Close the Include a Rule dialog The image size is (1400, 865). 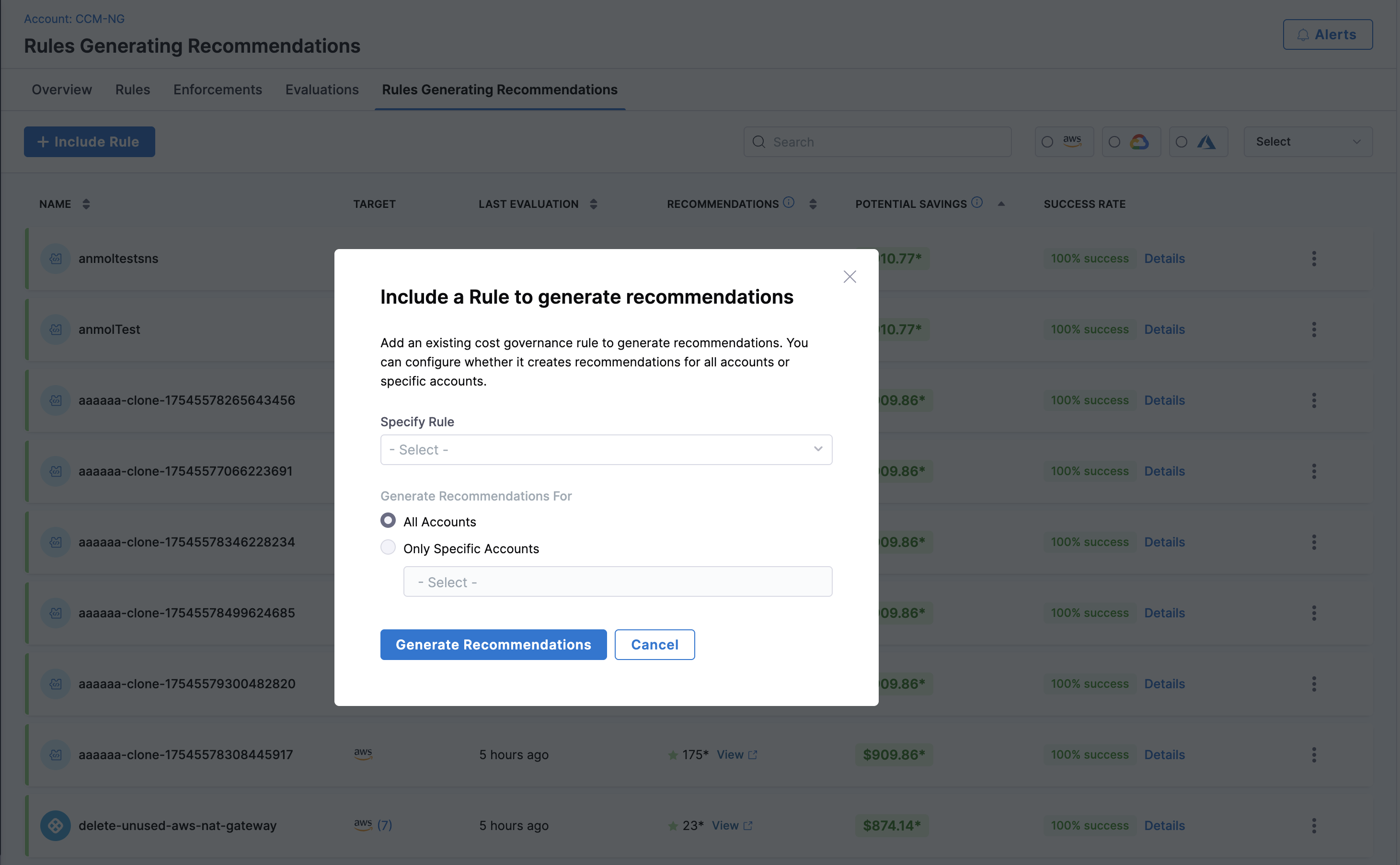tap(849, 277)
